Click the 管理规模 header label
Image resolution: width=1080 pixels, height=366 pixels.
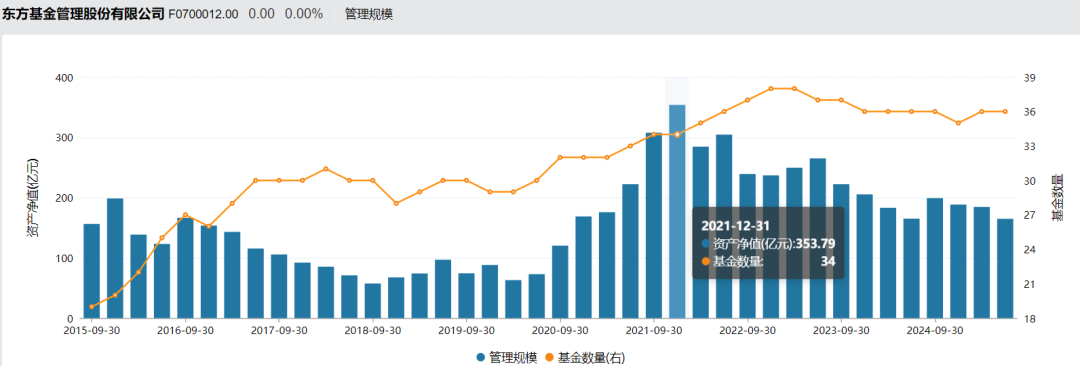tap(368, 14)
